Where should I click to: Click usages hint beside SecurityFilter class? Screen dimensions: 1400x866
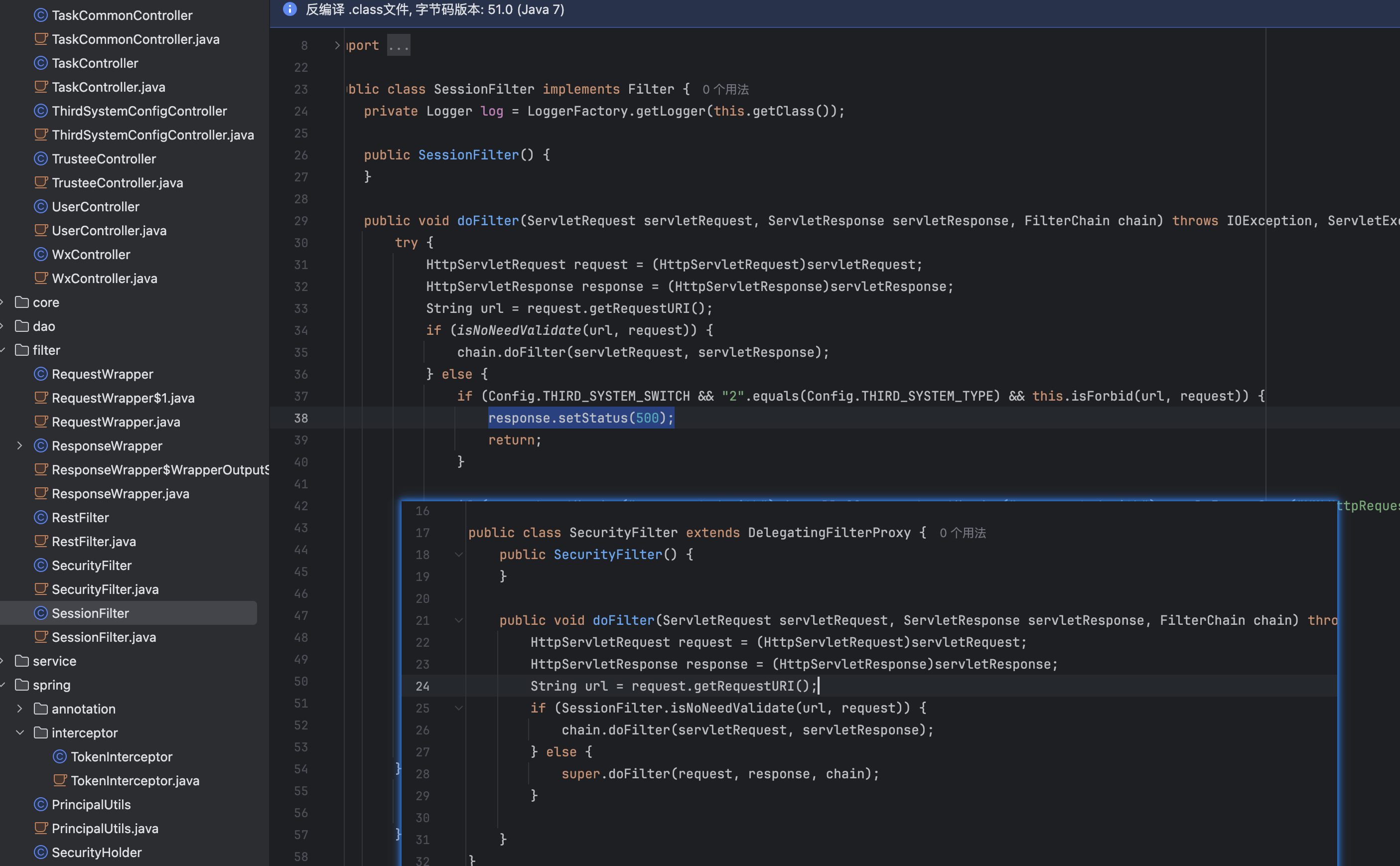pos(962,533)
